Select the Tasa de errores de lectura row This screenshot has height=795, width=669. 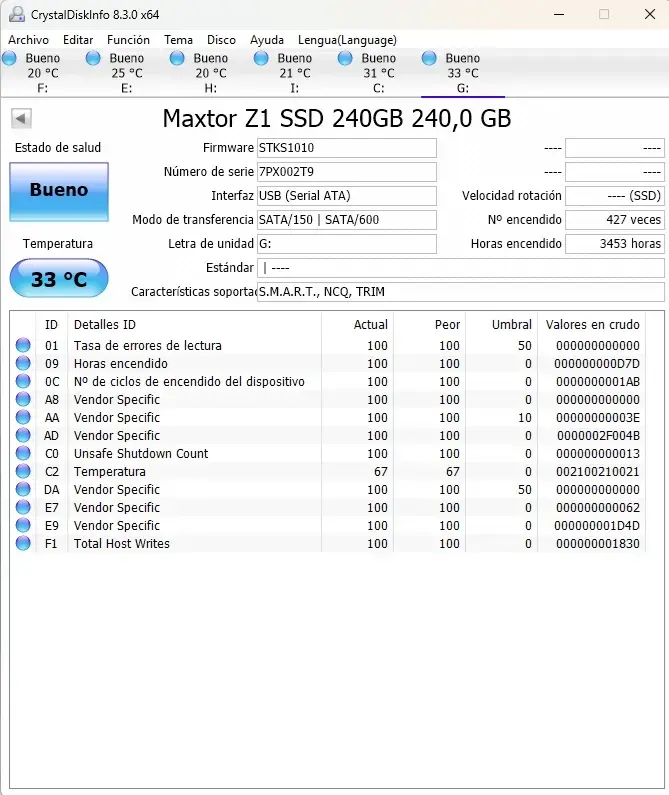point(328,345)
